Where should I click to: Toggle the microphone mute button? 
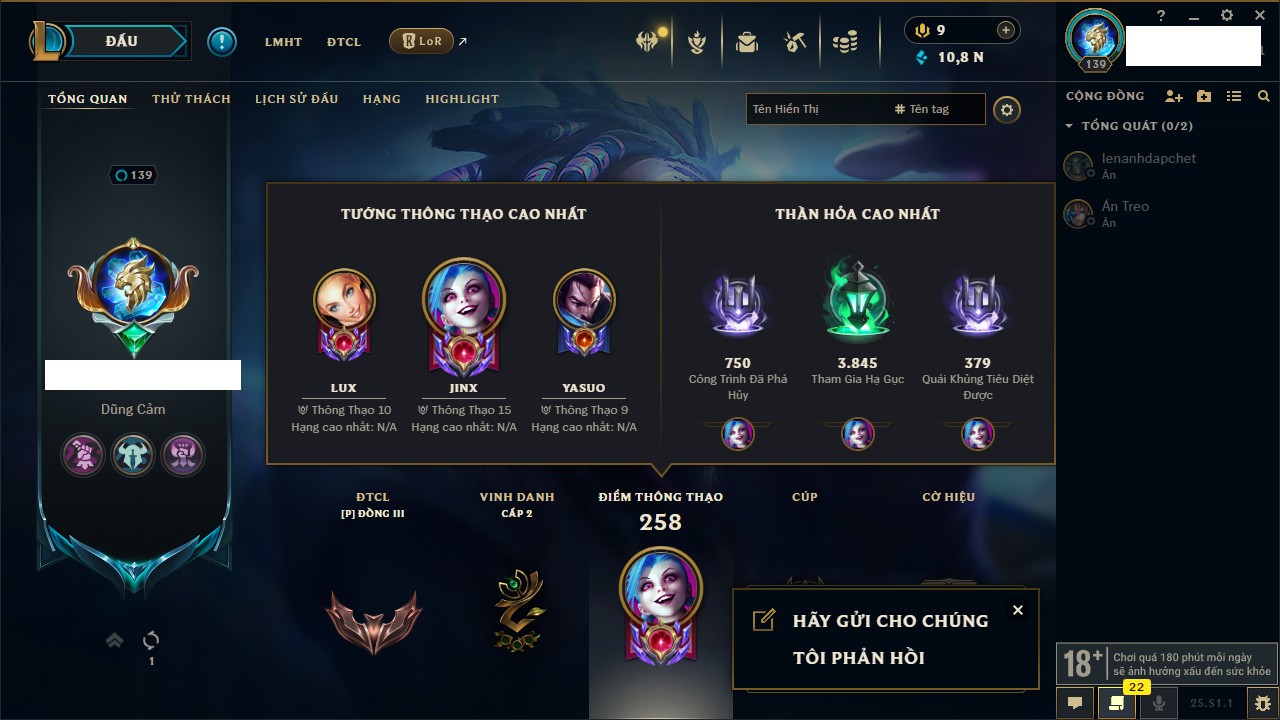[1159, 703]
